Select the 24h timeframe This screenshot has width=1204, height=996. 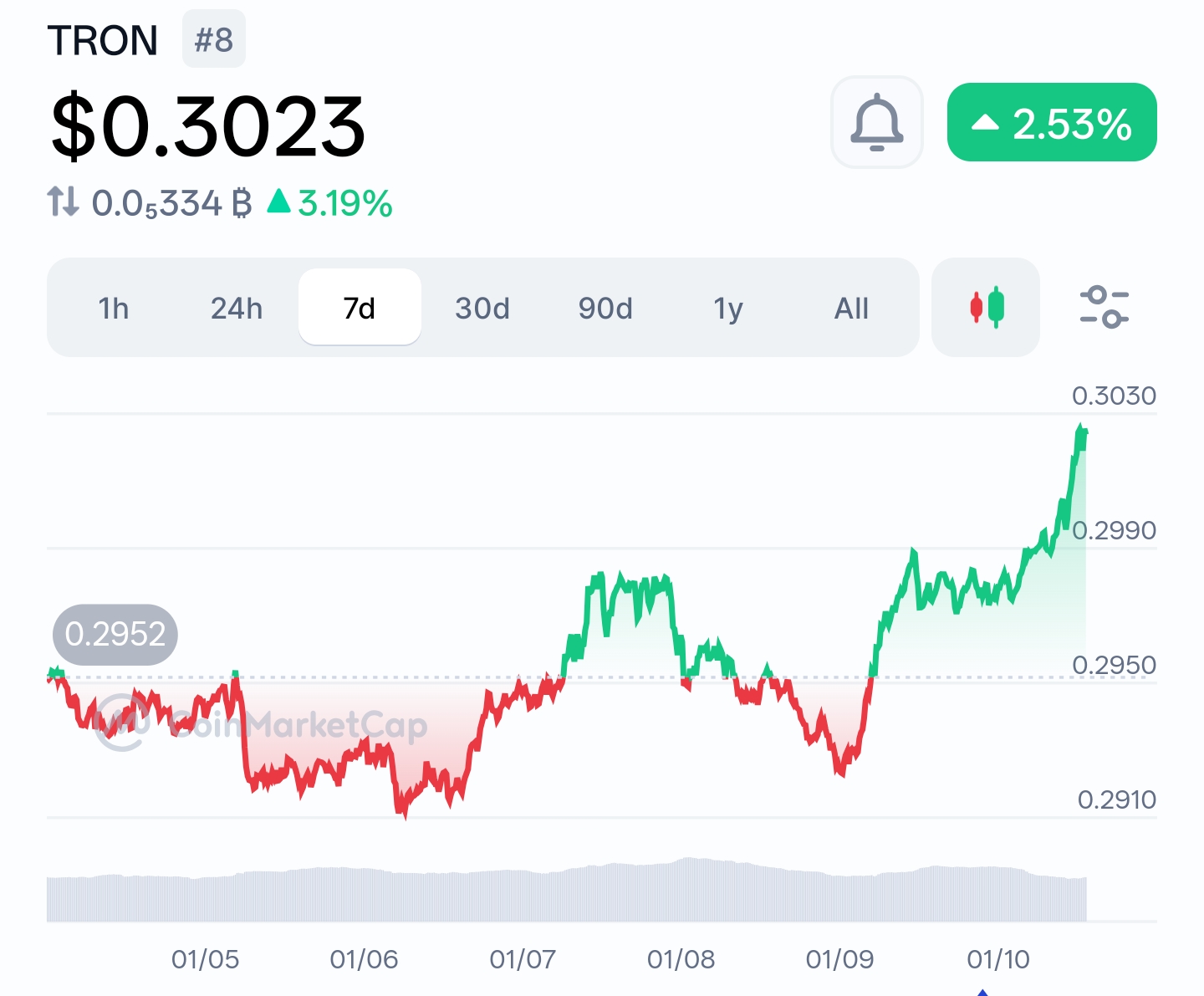click(x=237, y=309)
